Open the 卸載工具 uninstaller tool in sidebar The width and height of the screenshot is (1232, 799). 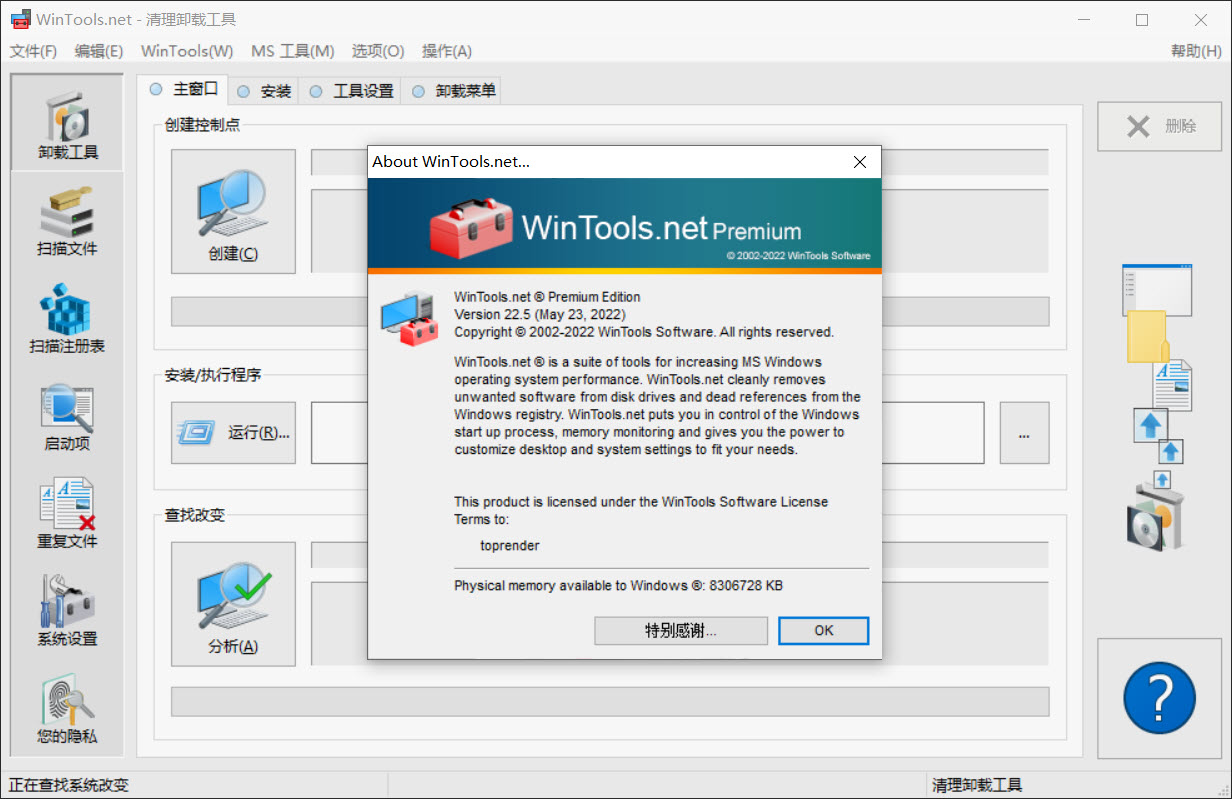tap(67, 124)
